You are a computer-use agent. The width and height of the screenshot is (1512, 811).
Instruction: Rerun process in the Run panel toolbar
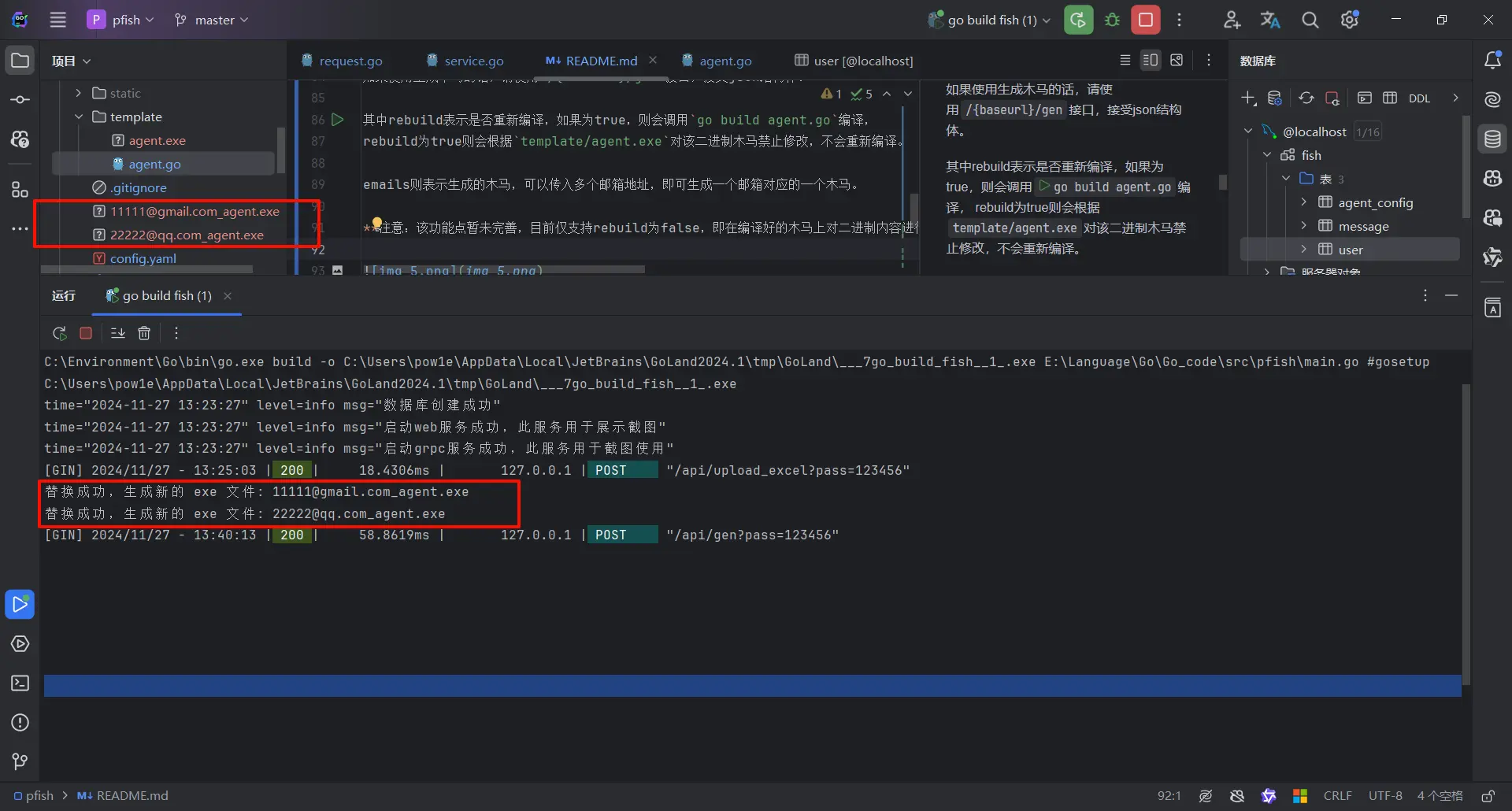tap(60, 333)
